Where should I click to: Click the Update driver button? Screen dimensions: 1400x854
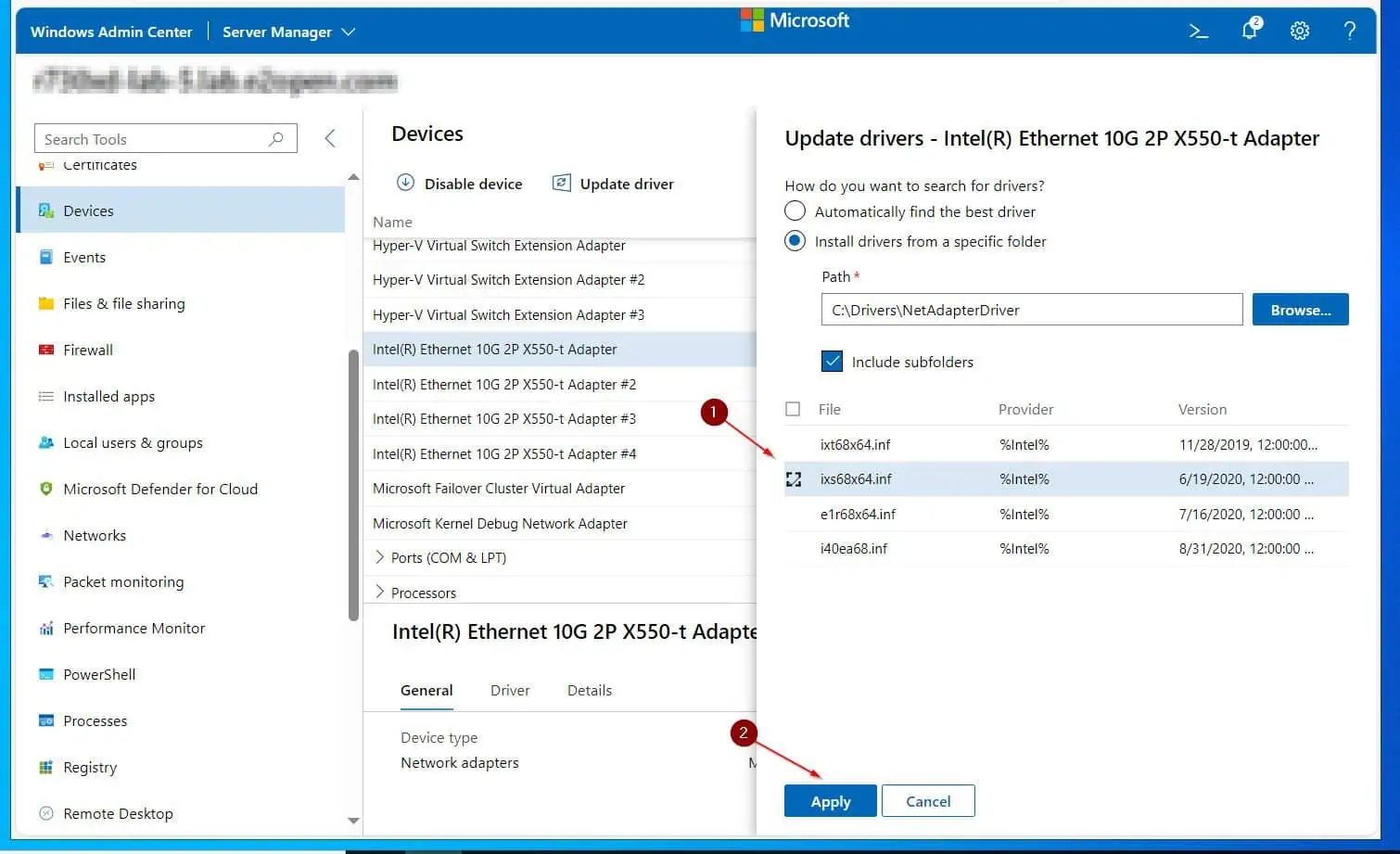tap(613, 184)
